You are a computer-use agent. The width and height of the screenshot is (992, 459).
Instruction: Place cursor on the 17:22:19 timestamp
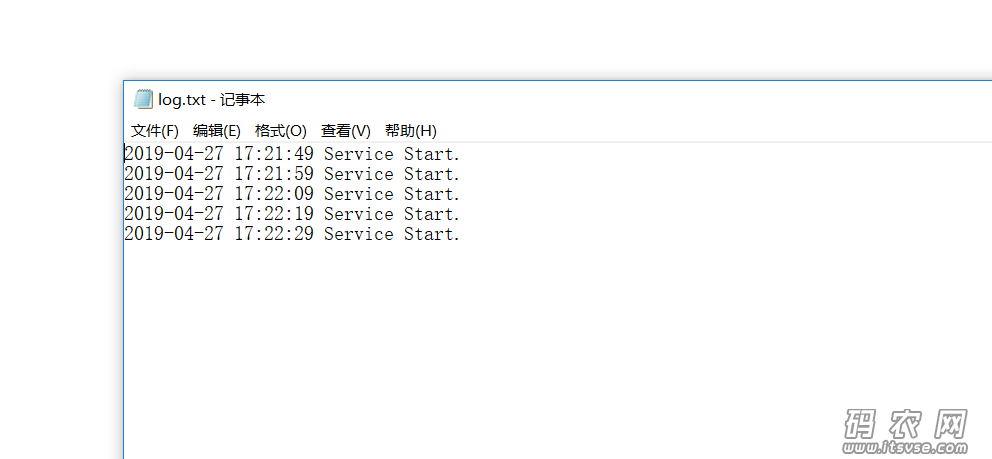274,214
